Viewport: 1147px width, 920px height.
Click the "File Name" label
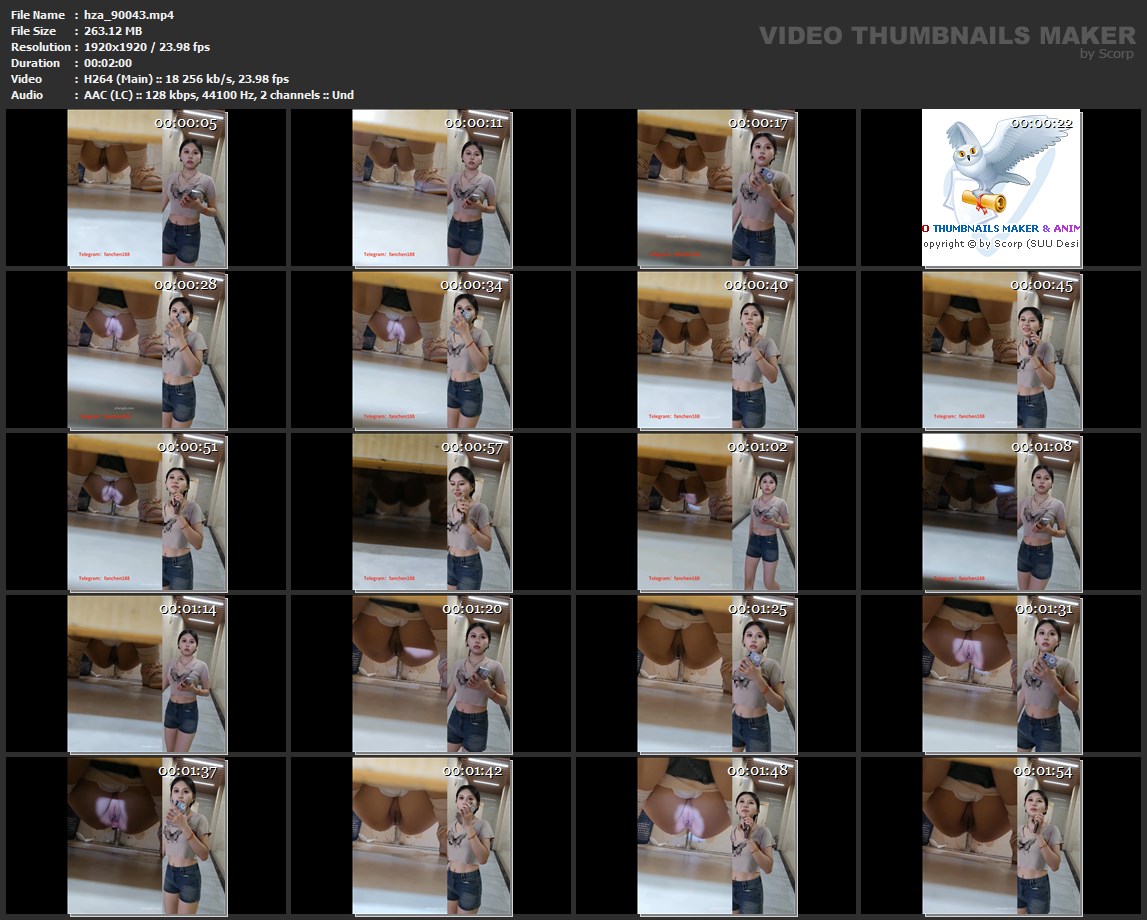(x=37, y=15)
